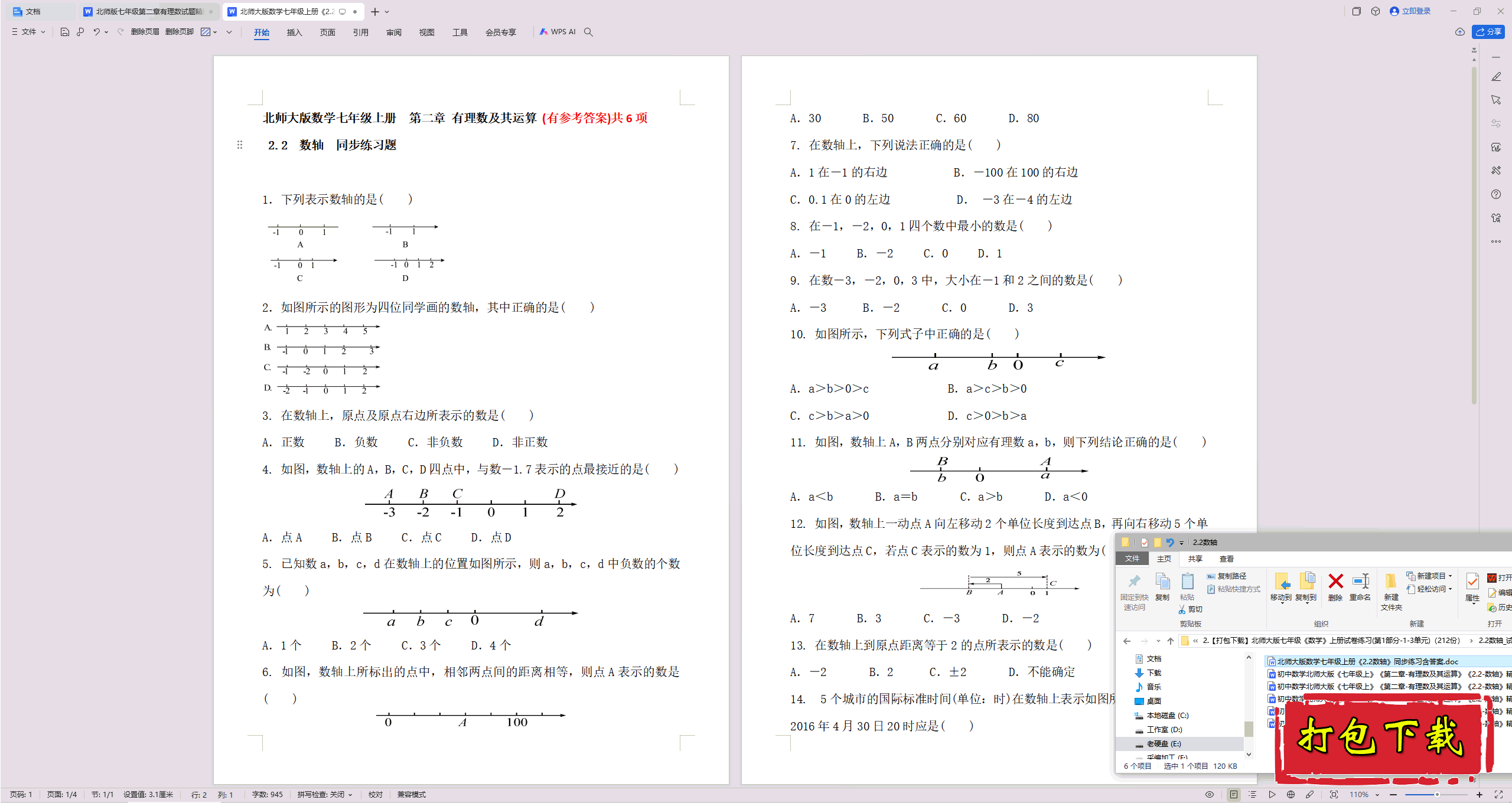Screen dimensions: 1512x803
Task: Click the 页面: 1/4 page indicator
Action: pos(62,795)
